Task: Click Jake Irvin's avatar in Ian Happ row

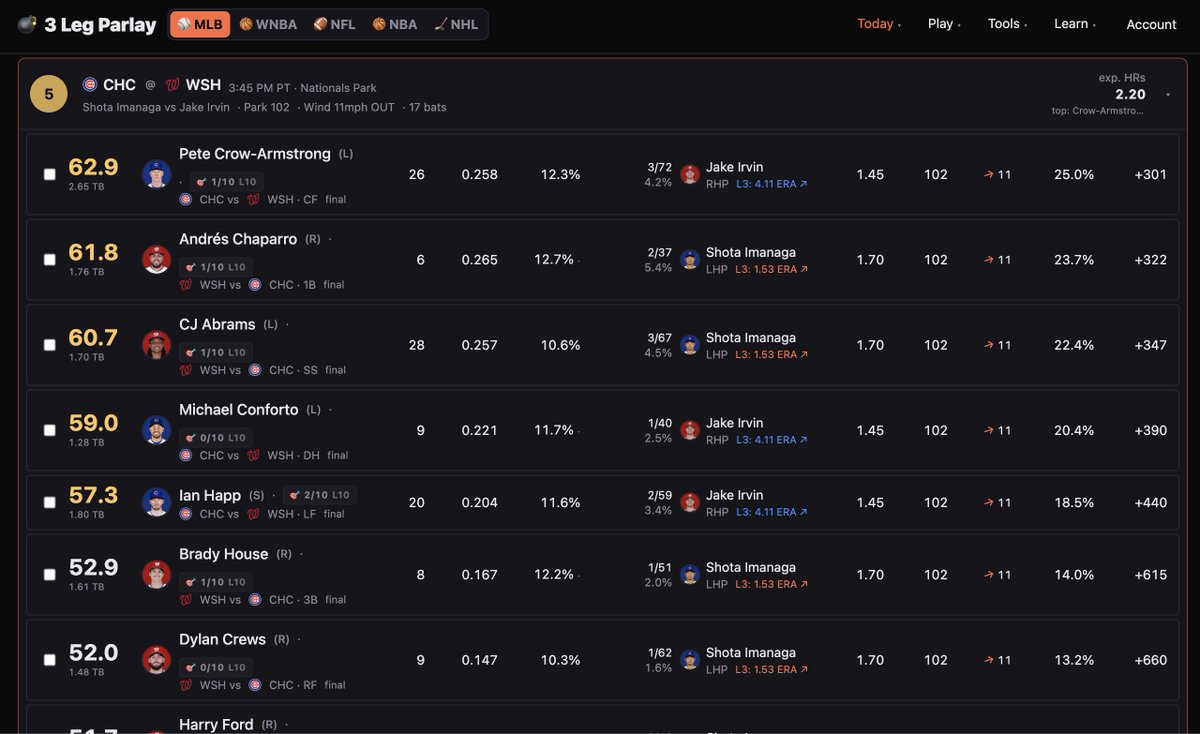Action: (x=690, y=502)
